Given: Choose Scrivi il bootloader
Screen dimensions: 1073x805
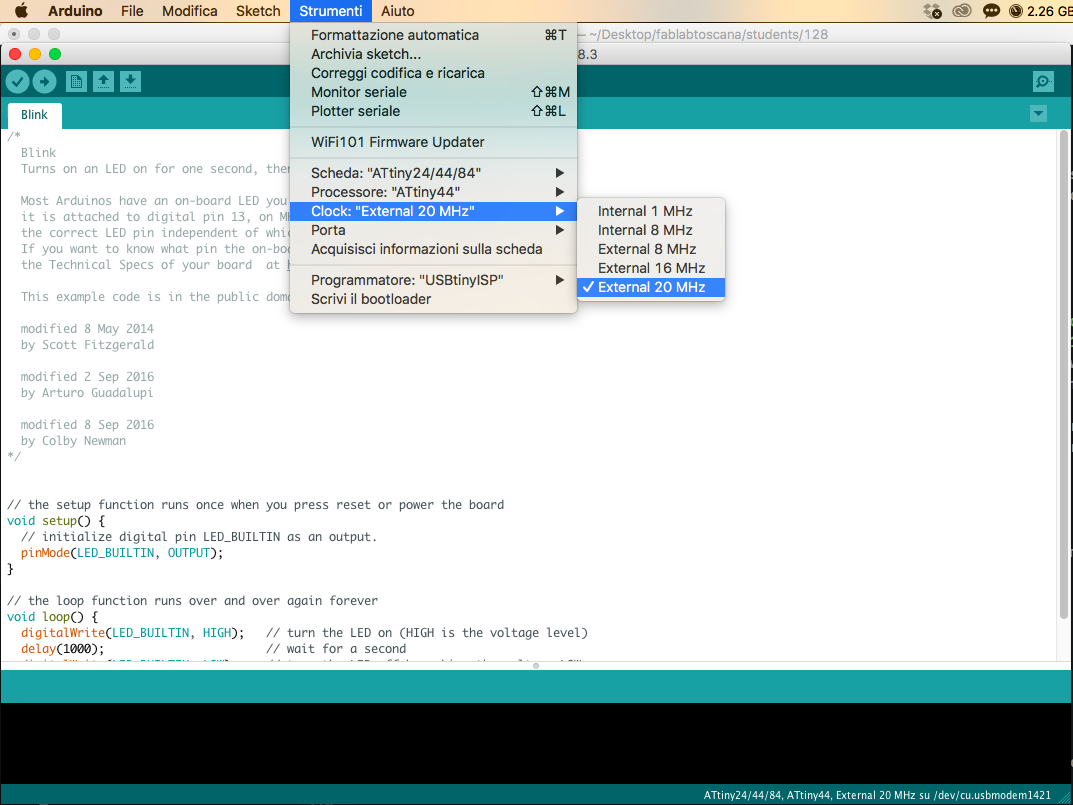Looking at the screenshot, I should click(433, 299).
